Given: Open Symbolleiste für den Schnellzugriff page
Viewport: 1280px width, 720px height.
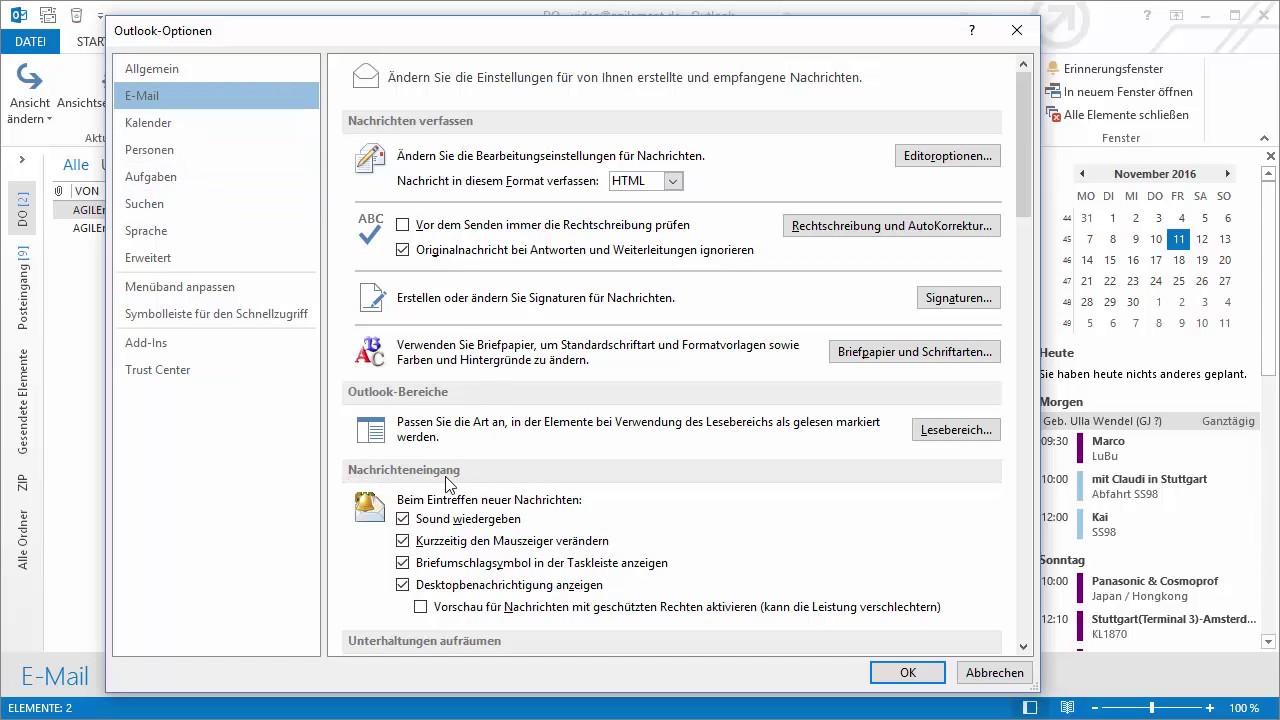Looking at the screenshot, I should click(216, 314).
